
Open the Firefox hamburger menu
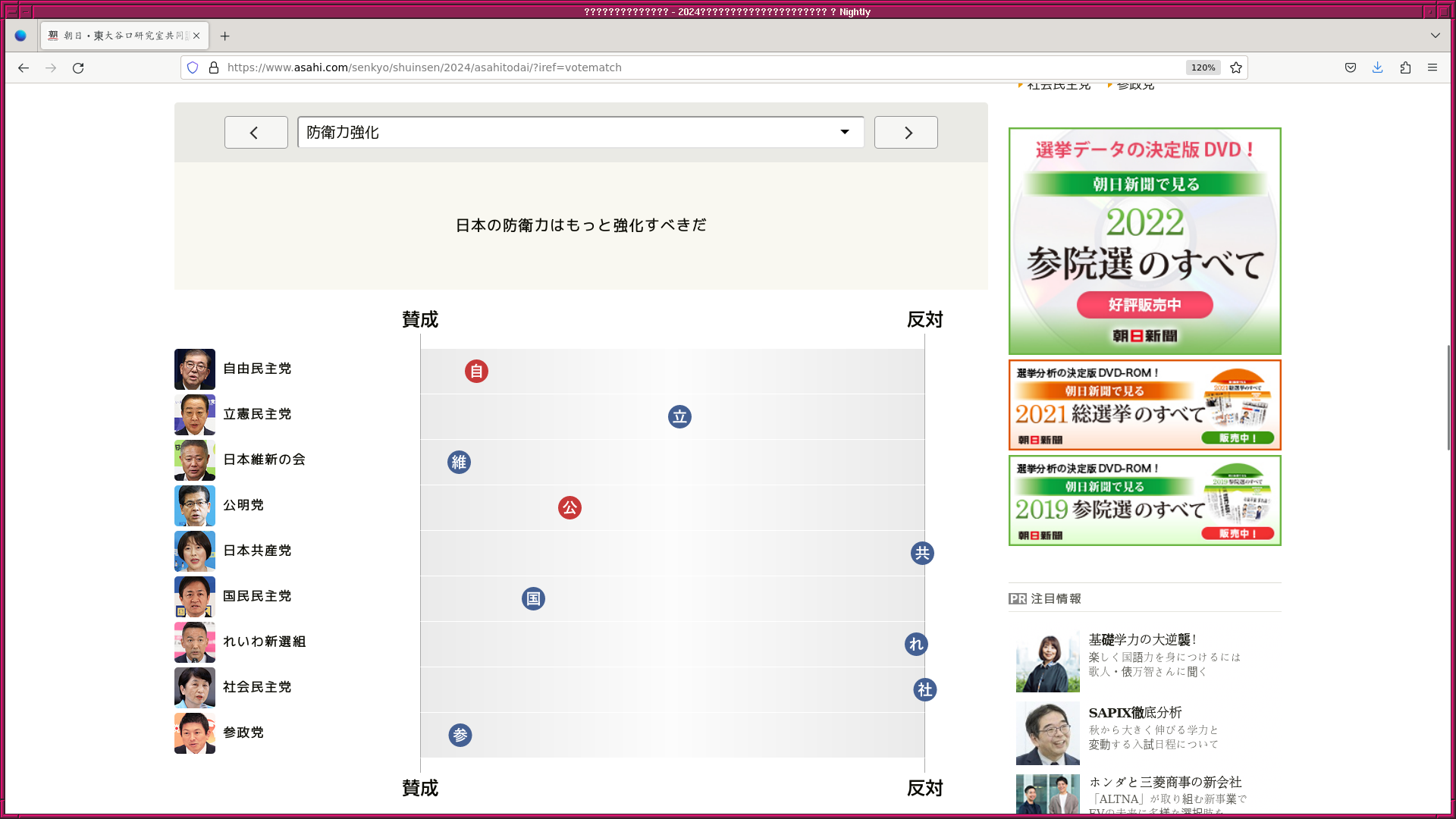click(1432, 67)
